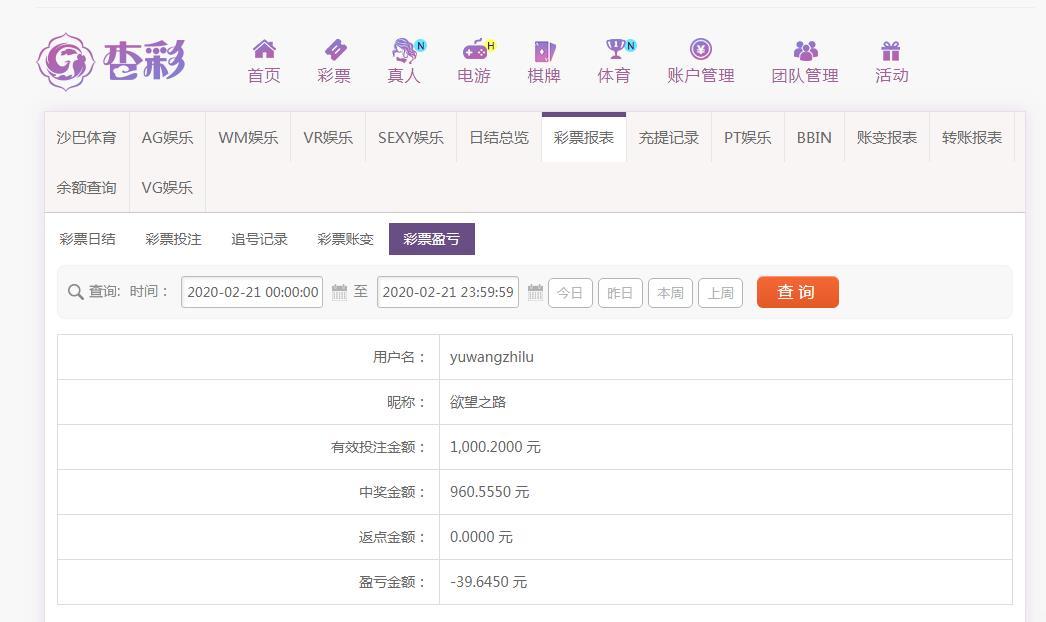Open end date calendar picker icon
Screen dimensions: 1046x622
tap(535, 292)
